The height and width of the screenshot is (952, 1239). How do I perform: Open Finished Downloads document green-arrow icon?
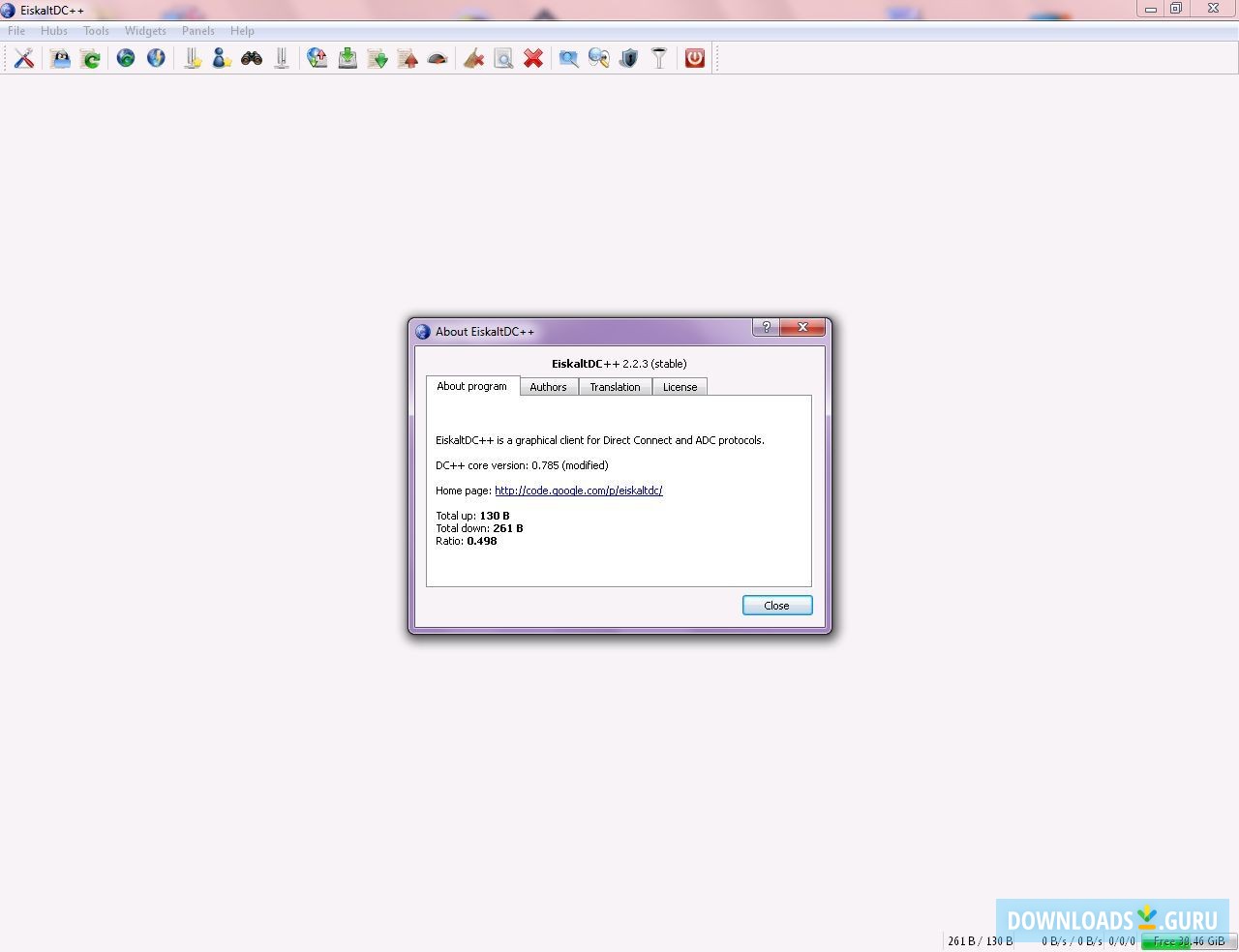pyautogui.click(x=378, y=58)
